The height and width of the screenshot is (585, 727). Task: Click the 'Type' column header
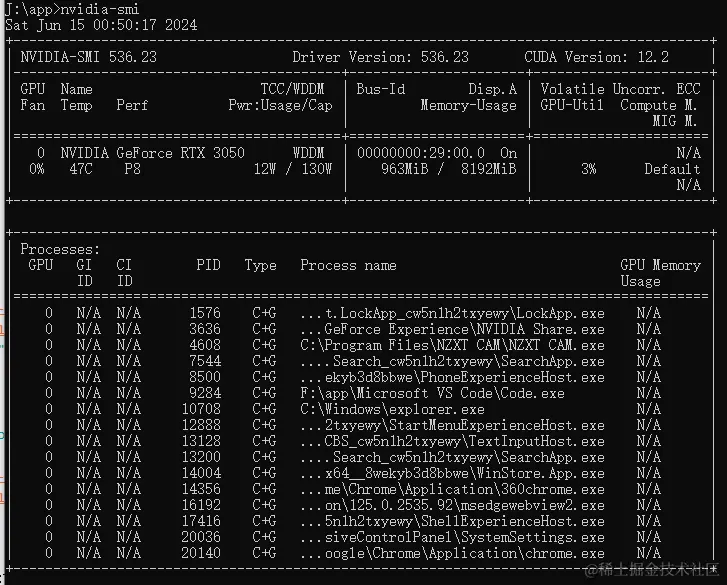(x=260, y=265)
